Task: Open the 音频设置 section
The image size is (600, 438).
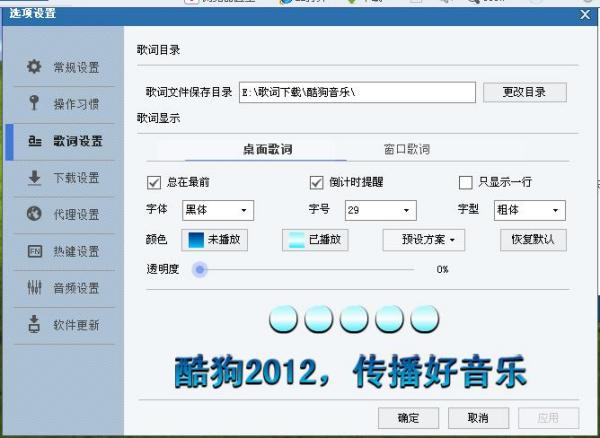Action: coord(64,288)
